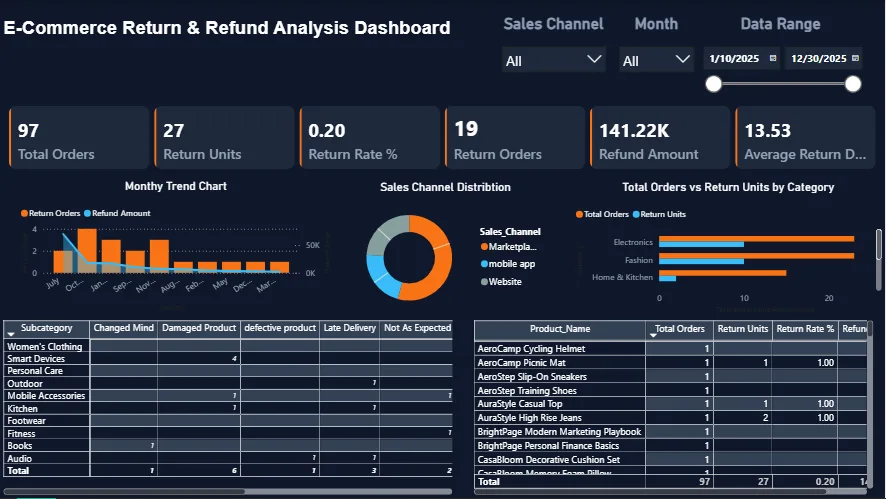Select BrightPage Personal Finance Basics row

(x=671, y=446)
